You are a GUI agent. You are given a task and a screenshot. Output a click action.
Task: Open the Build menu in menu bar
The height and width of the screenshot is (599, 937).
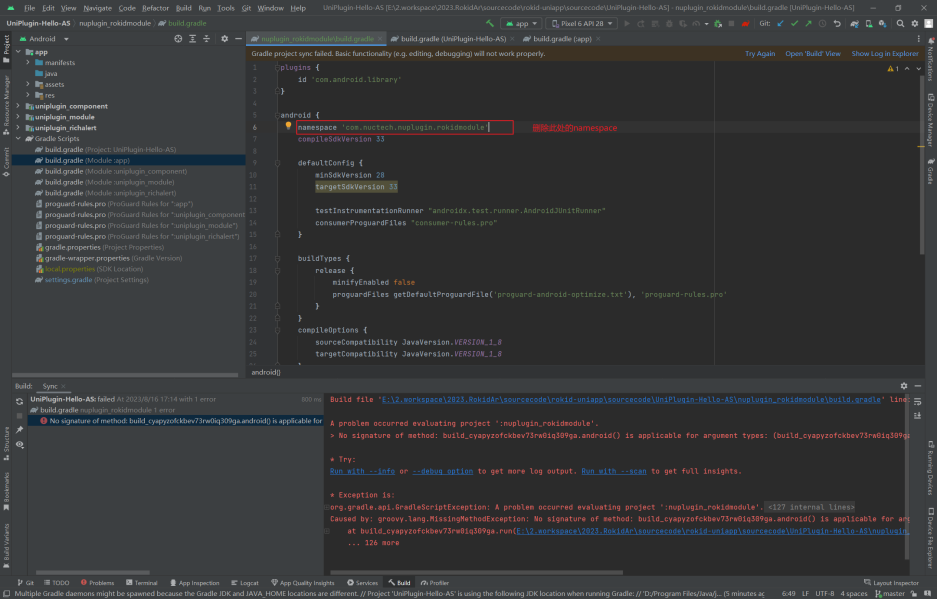coord(183,8)
